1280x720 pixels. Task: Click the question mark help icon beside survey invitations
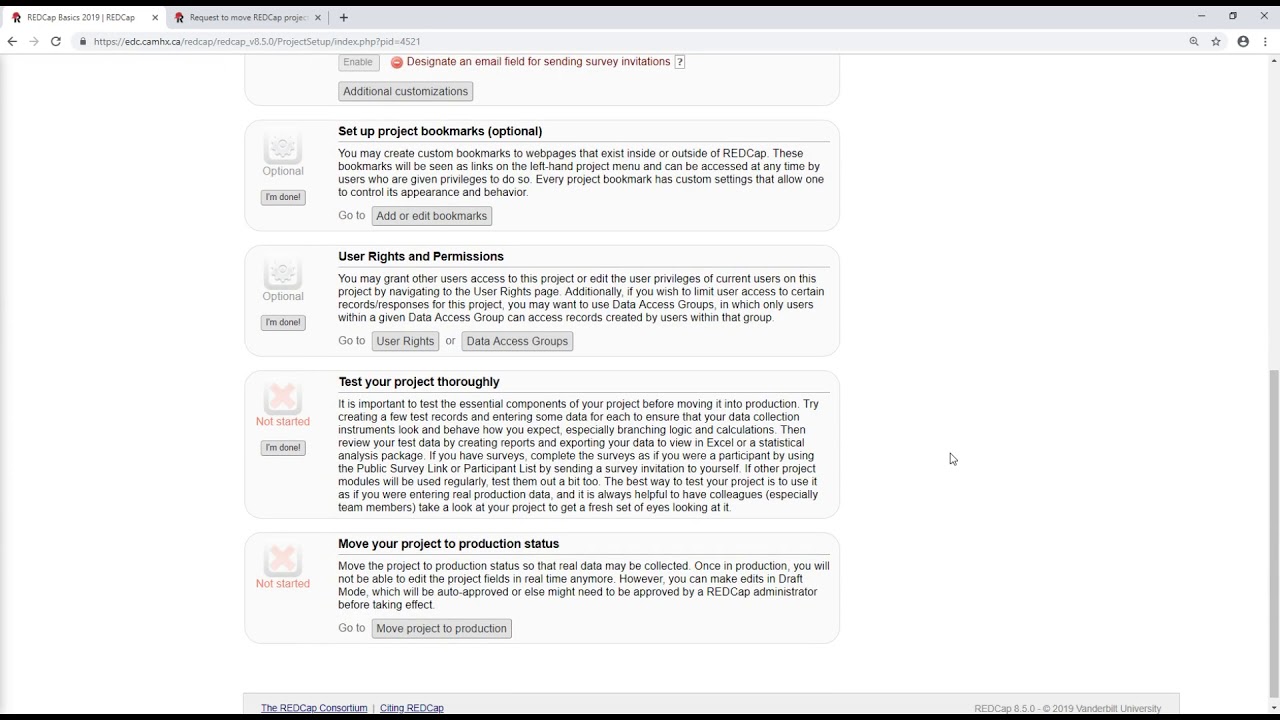click(x=680, y=62)
